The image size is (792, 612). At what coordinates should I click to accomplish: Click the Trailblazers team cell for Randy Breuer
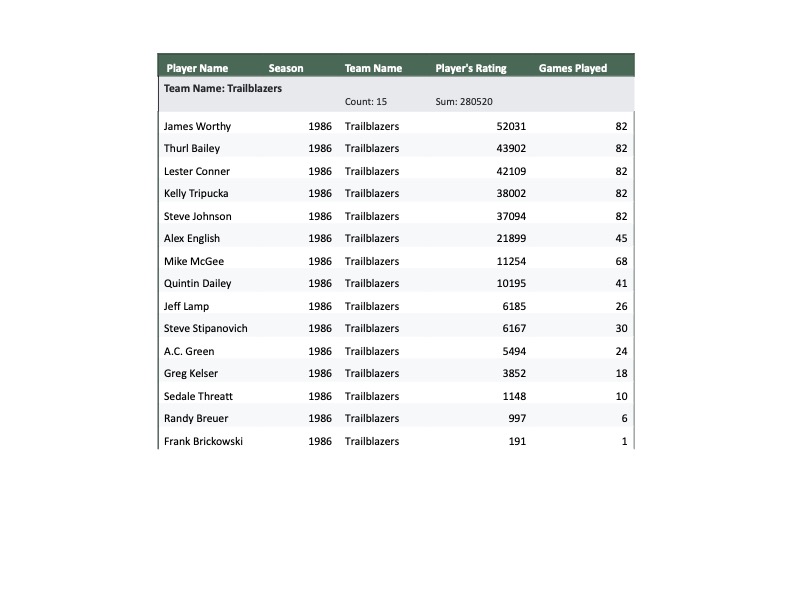click(x=372, y=419)
